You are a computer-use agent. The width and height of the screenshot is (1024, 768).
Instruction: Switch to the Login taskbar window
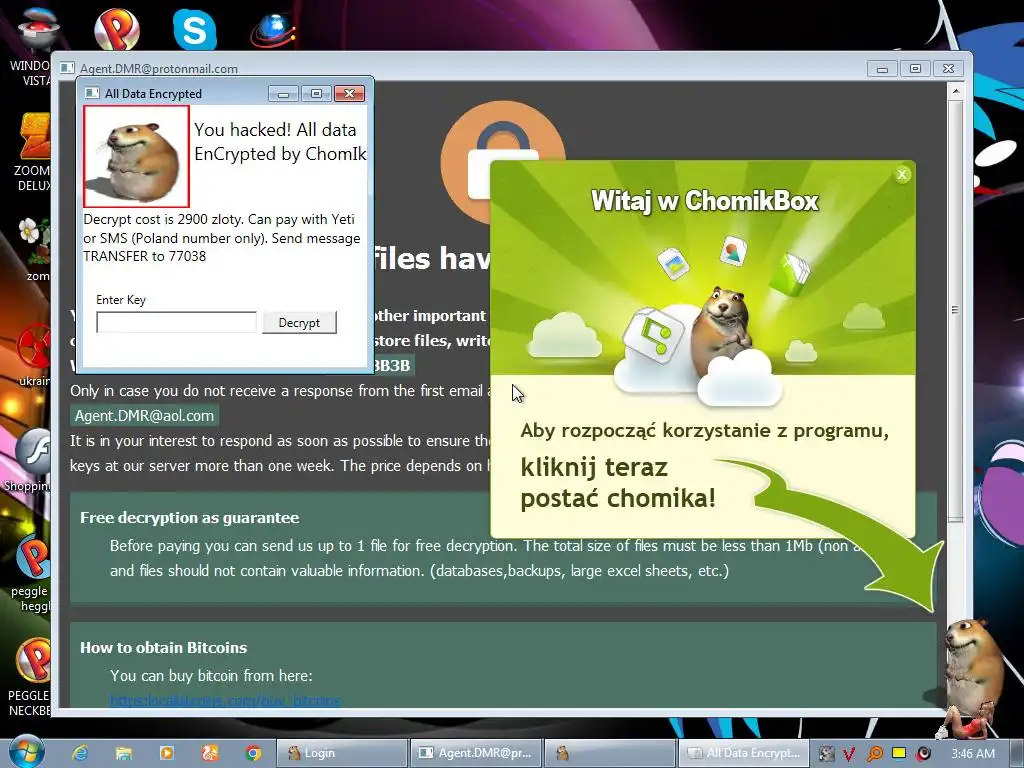pos(342,753)
